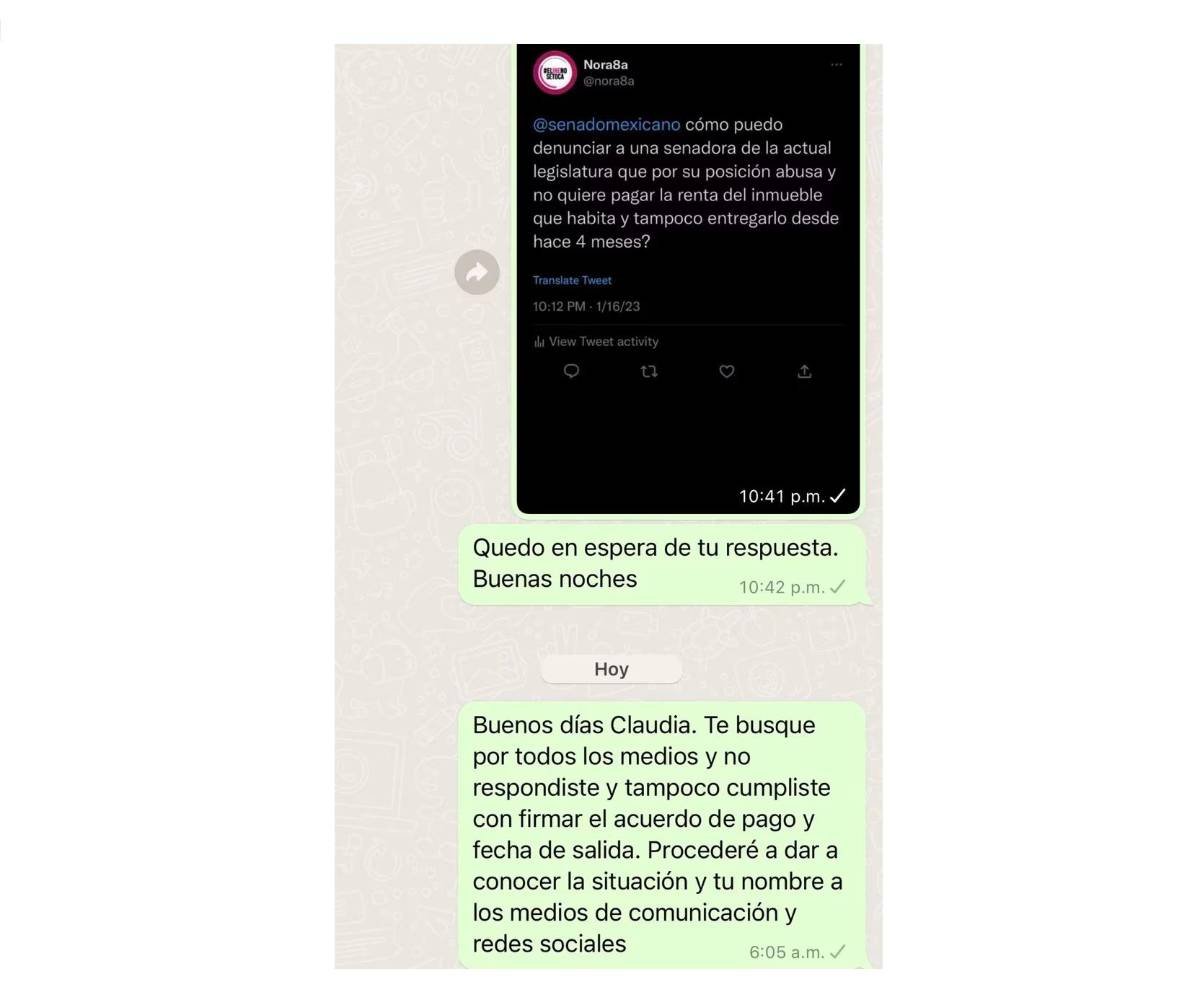Select the 'Buenos días Claudia' message bubble
The width and height of the screenshot is (1200, 992).
(x=662, y=835)
